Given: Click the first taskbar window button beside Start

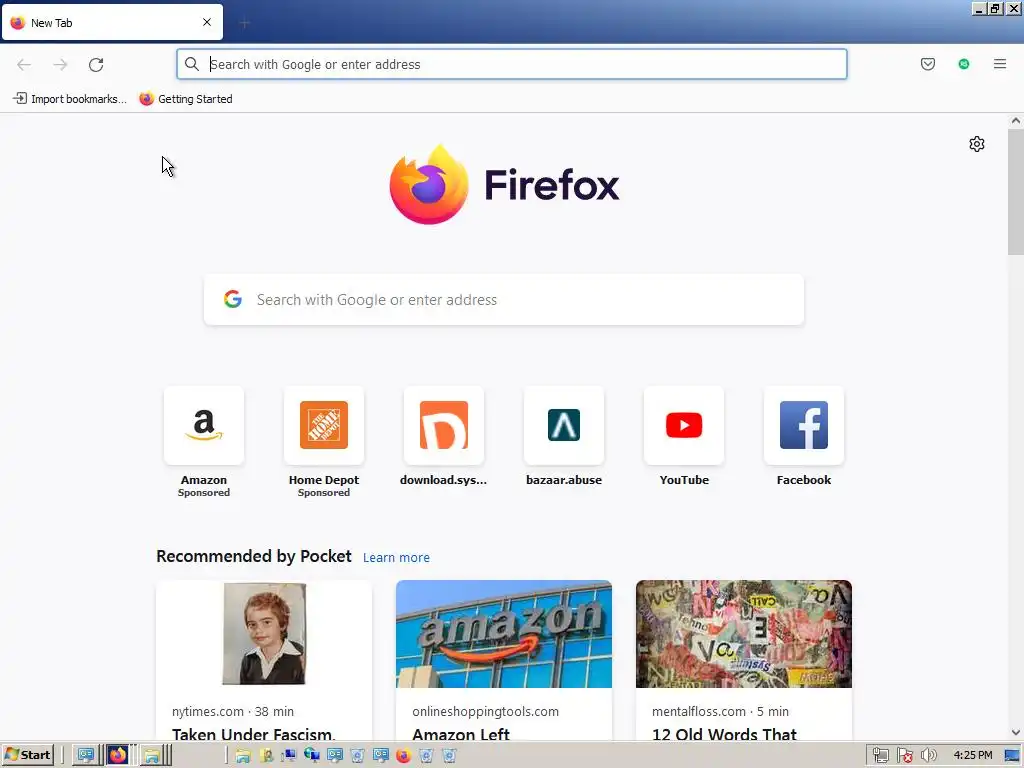Looking at the screenshot, I should pyautogui.click(x=86, y=755).
